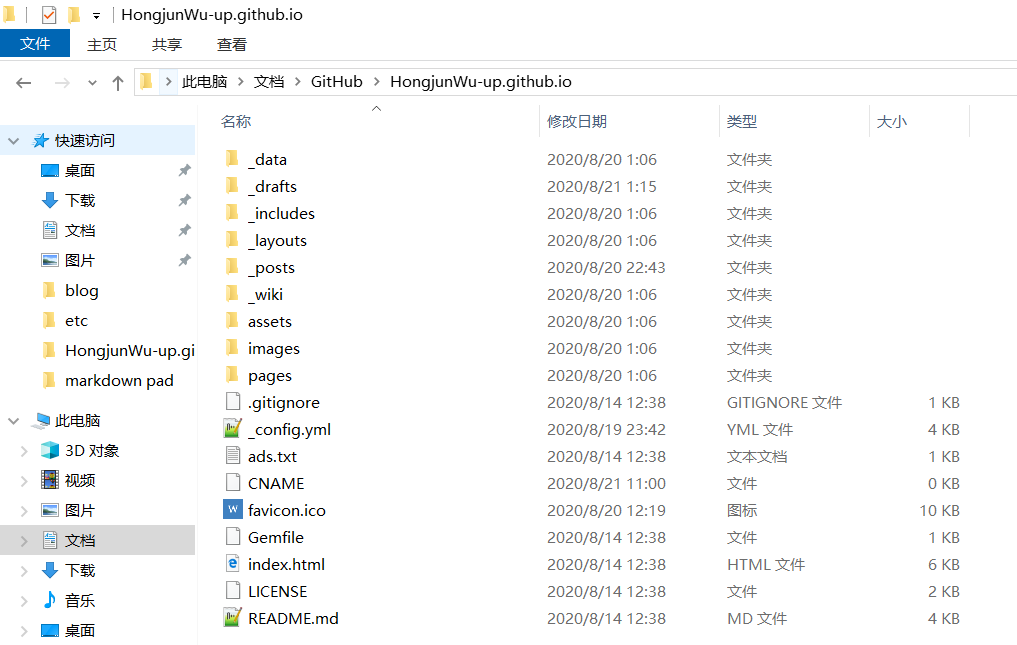Click the GITIGNORE 文件 type cell
This screenshot has width=1017, height=645.
point(784,402)
